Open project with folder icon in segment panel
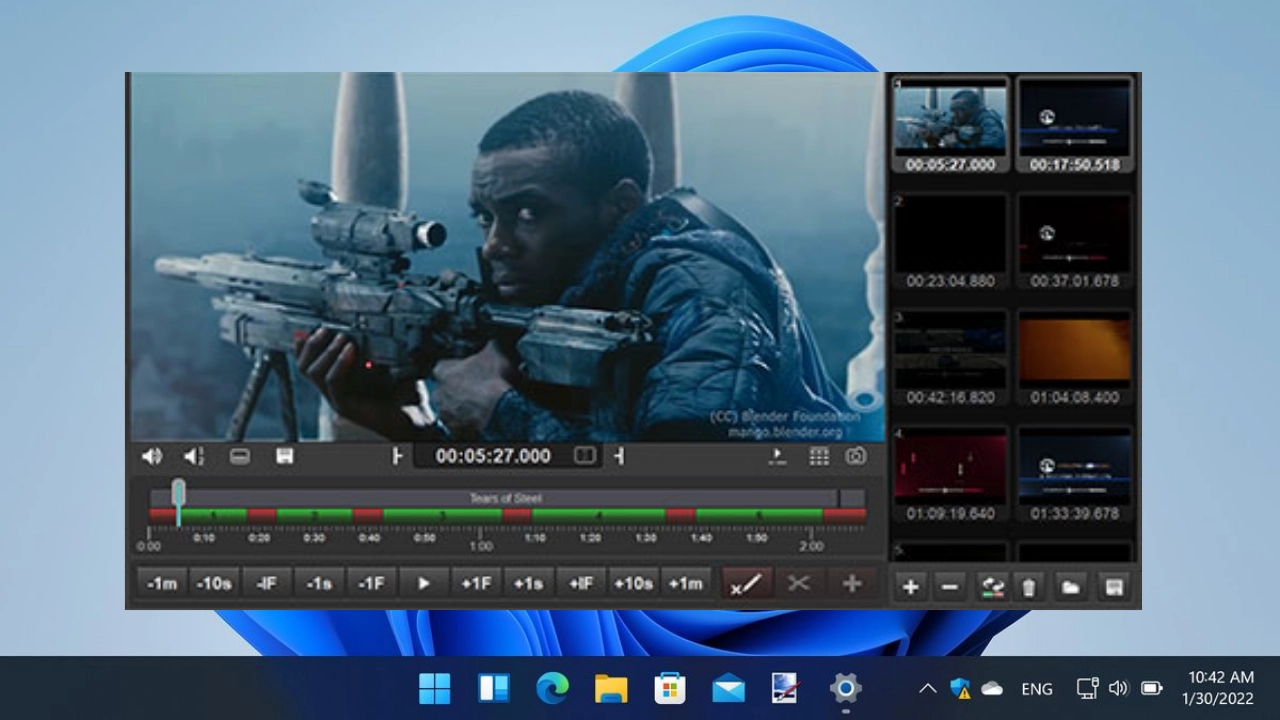The width and height of the screenshot is (1280, 720). tap(1071, 586)
